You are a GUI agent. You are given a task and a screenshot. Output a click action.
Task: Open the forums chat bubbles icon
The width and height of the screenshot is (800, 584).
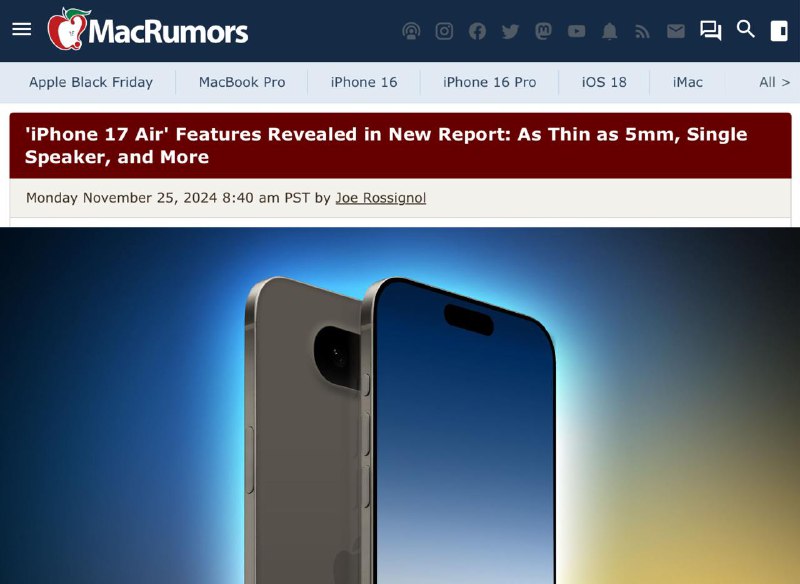pyautogui.click(x=711, y=31)
